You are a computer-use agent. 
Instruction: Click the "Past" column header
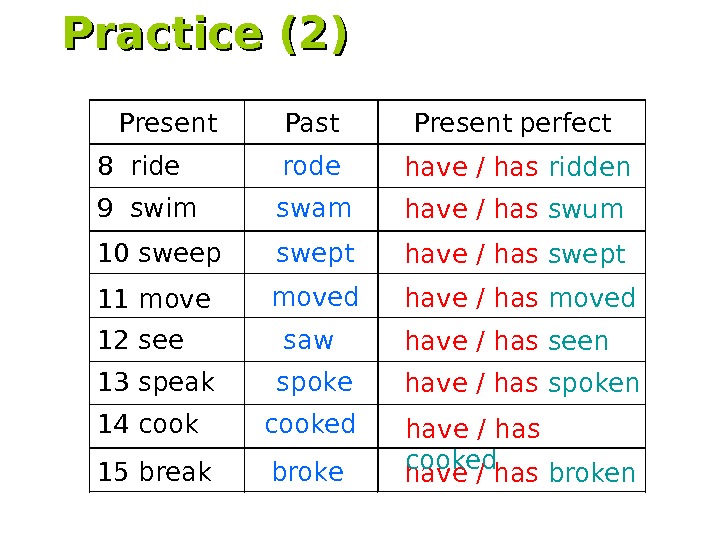click(x=312, y=123)
